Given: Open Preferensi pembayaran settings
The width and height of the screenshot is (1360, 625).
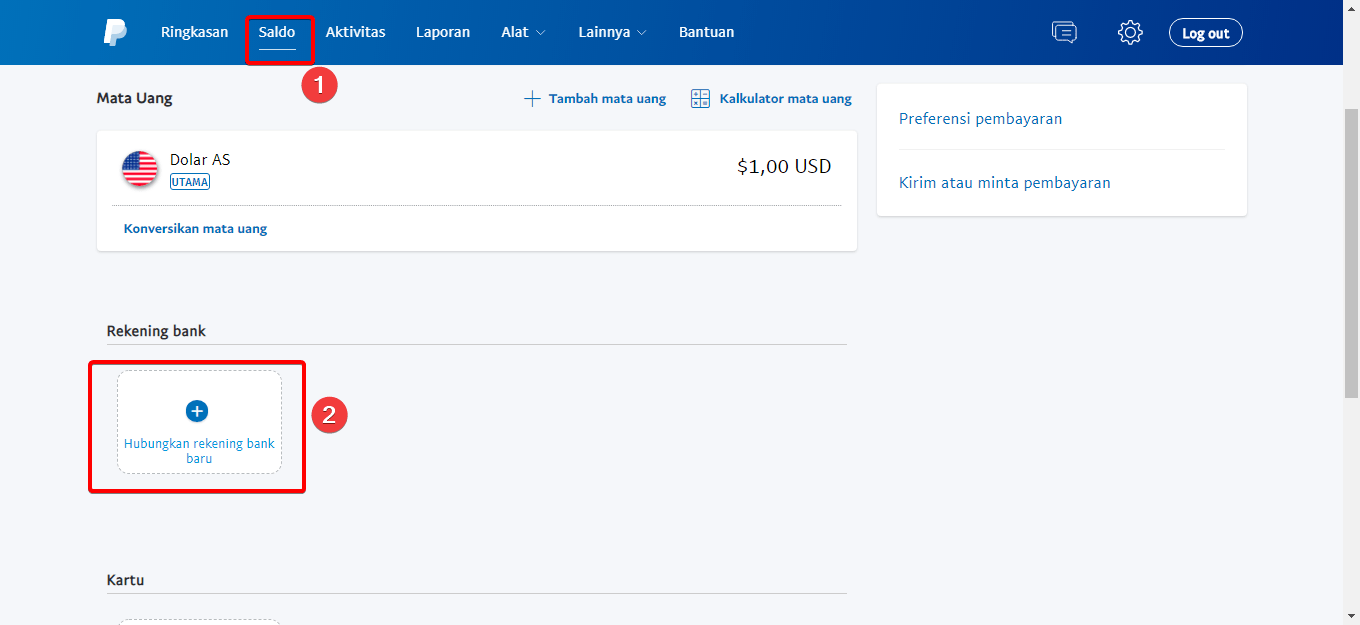Looking at the screenshot, I should click(981, 118).
